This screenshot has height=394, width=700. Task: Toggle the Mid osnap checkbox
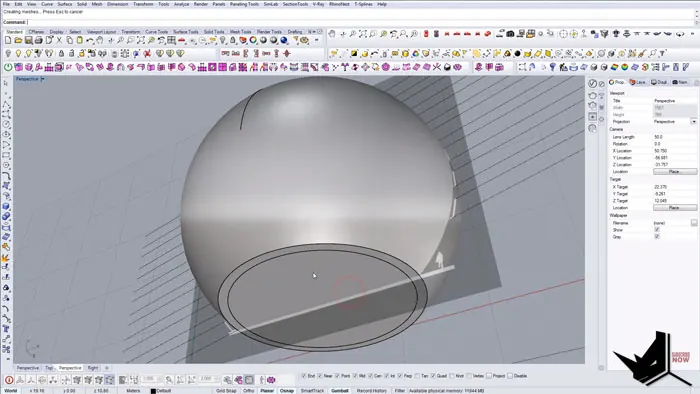(x=355, y=376)
